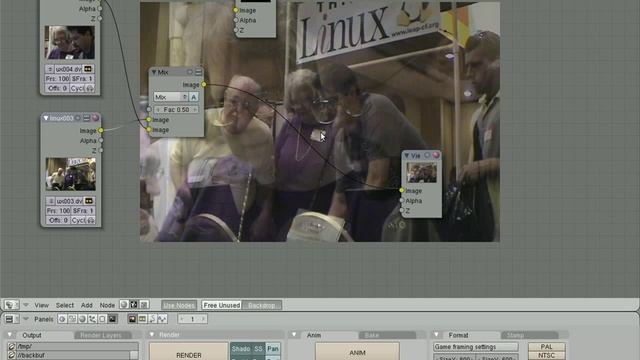The image size is (640, 360).
Task: Toggle the SS render option
Action: 258,349
